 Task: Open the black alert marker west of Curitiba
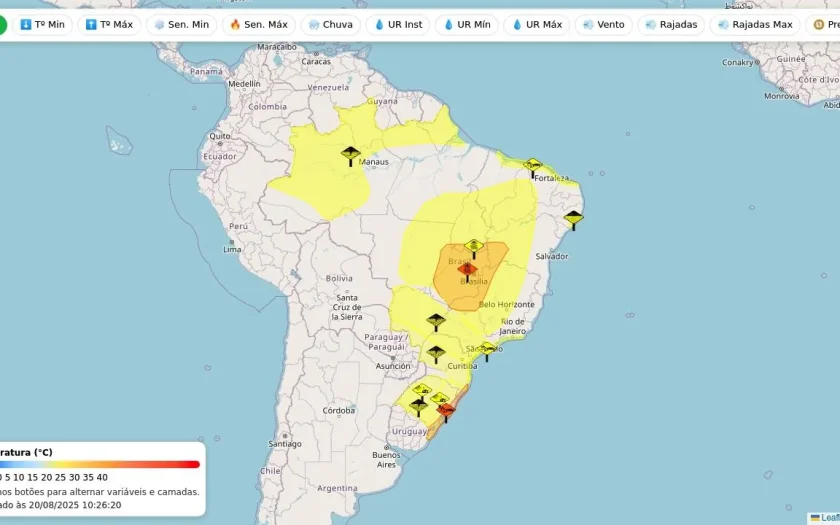pyautogui.click(x=436, y=354)
